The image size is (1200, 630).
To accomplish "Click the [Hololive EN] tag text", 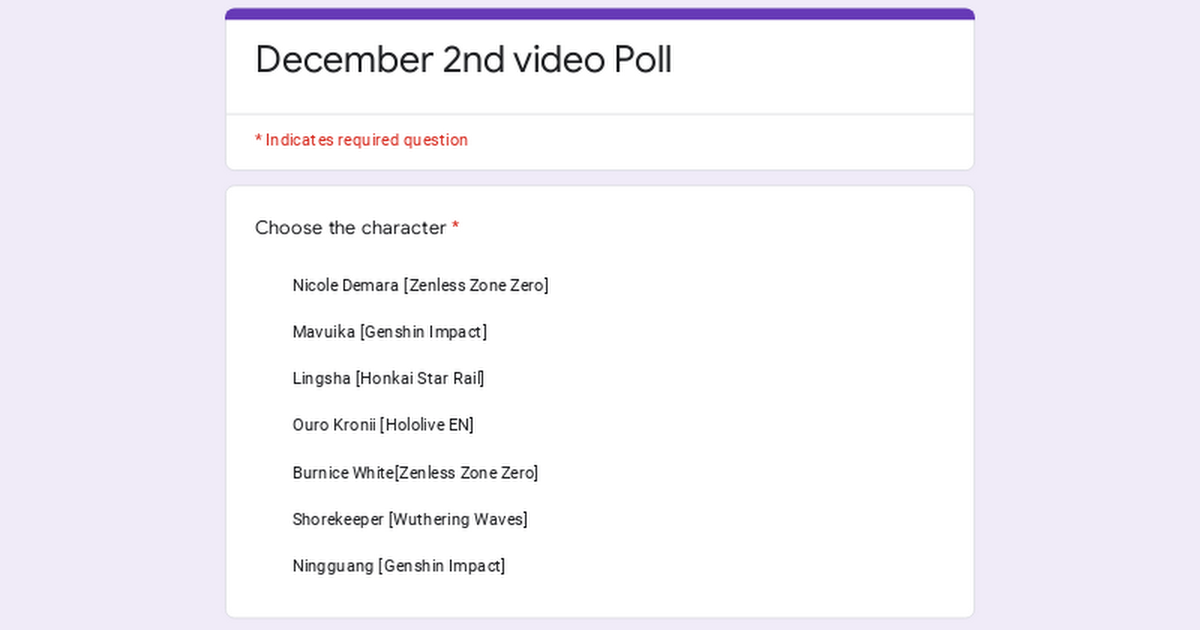I will pos(427,425).
